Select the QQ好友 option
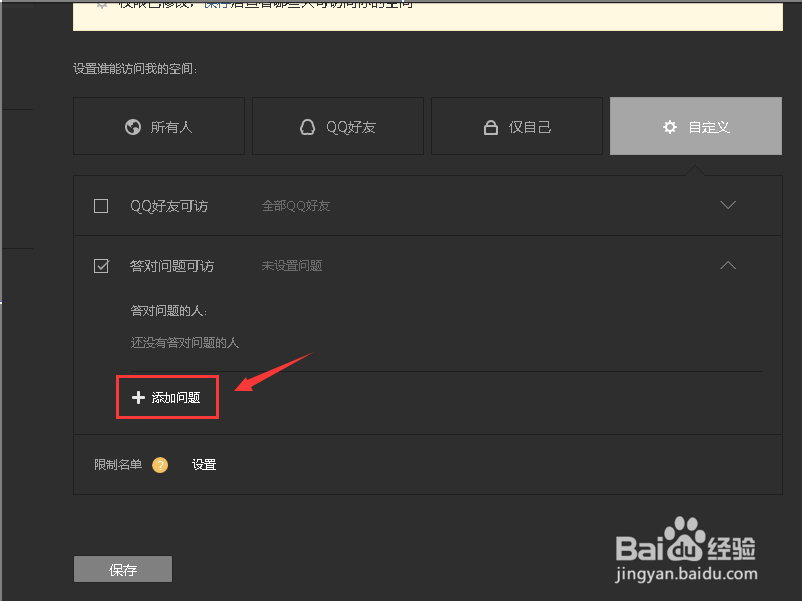This screenshot has width=802, height=601. (x=337, y=126)
